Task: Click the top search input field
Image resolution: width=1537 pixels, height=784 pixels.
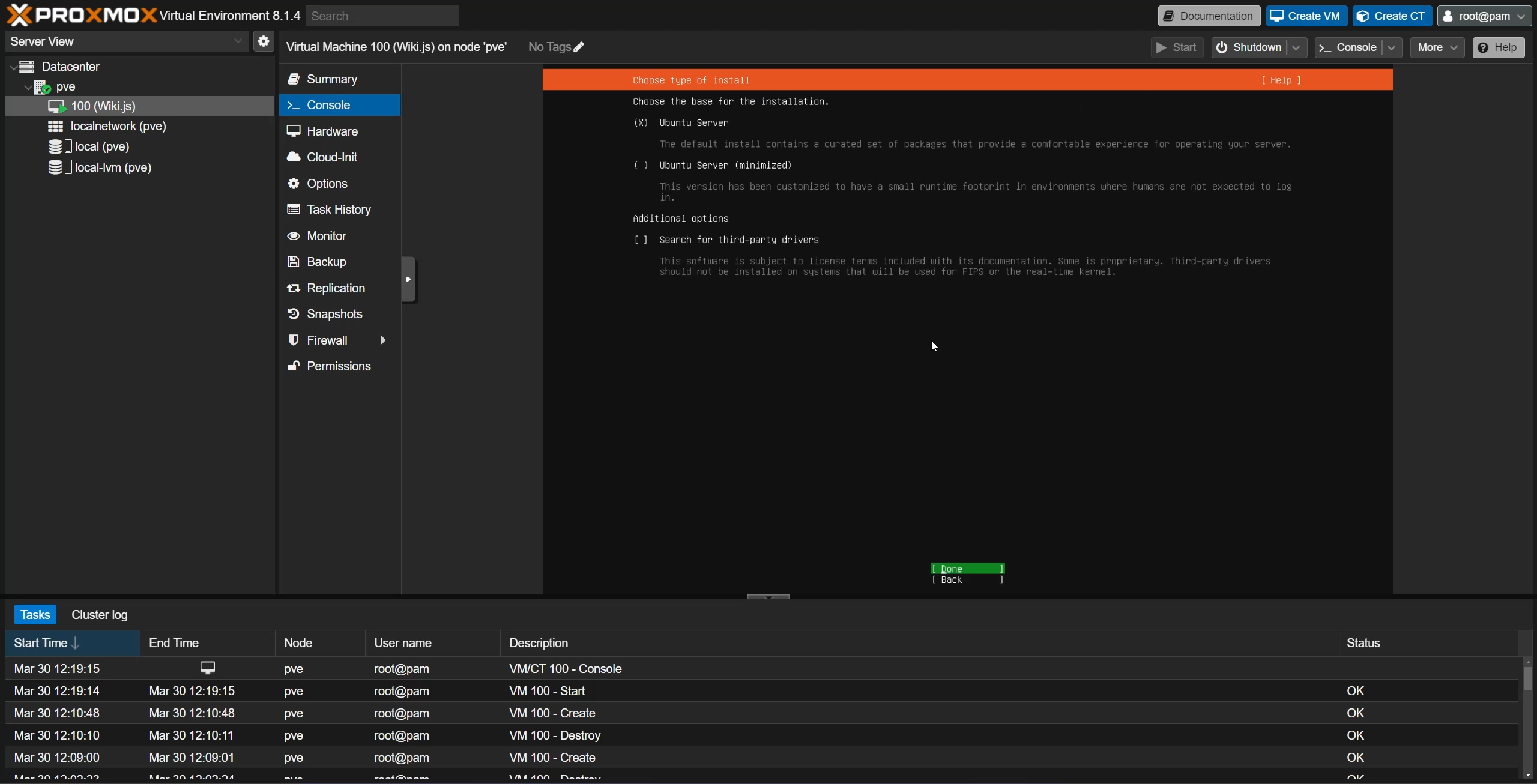Action: pyautogui.click(x=382, y=16)
